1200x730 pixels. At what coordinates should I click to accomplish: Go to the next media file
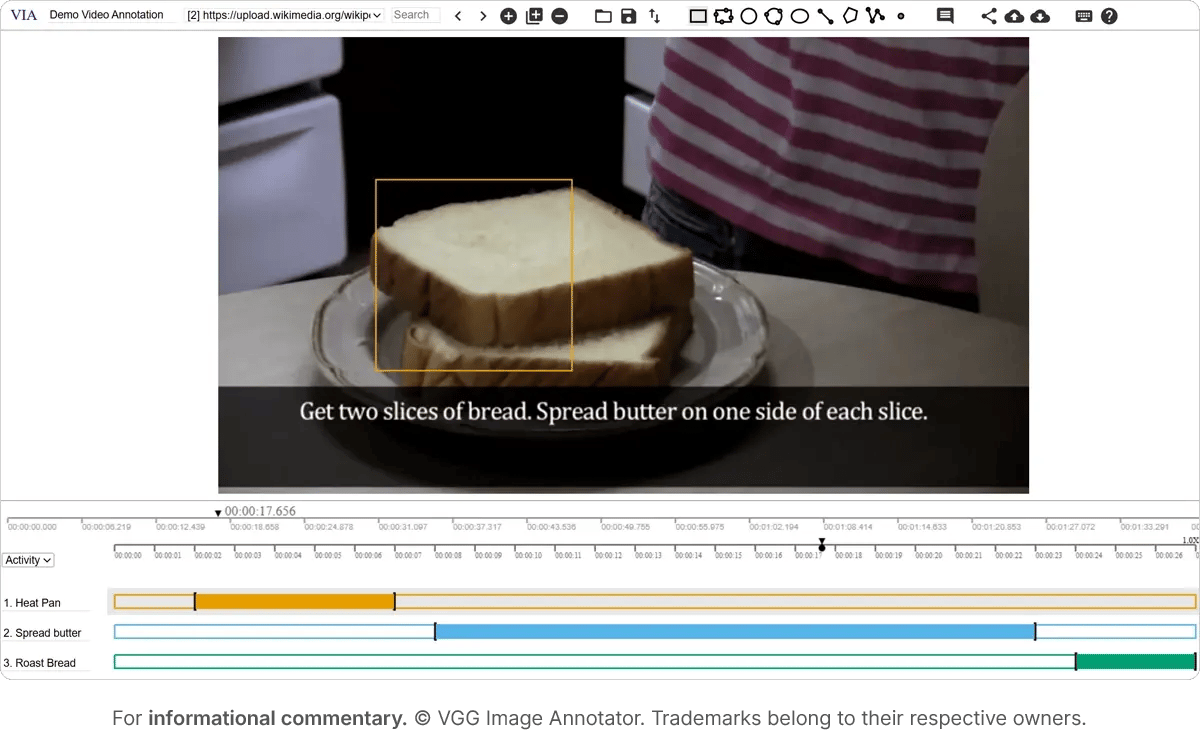pos(481,15)
